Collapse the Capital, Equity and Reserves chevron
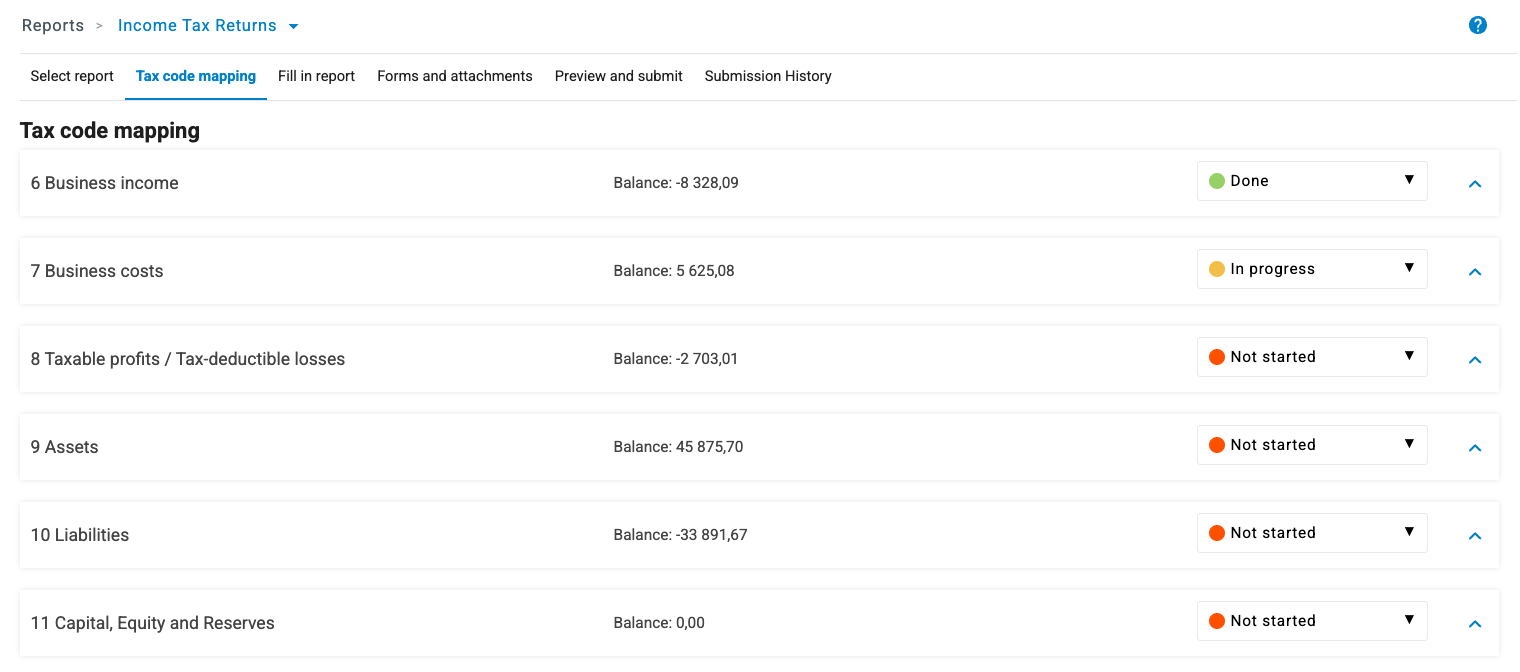Screen dimensions: 1520x672 click(x=1474, y=623)
